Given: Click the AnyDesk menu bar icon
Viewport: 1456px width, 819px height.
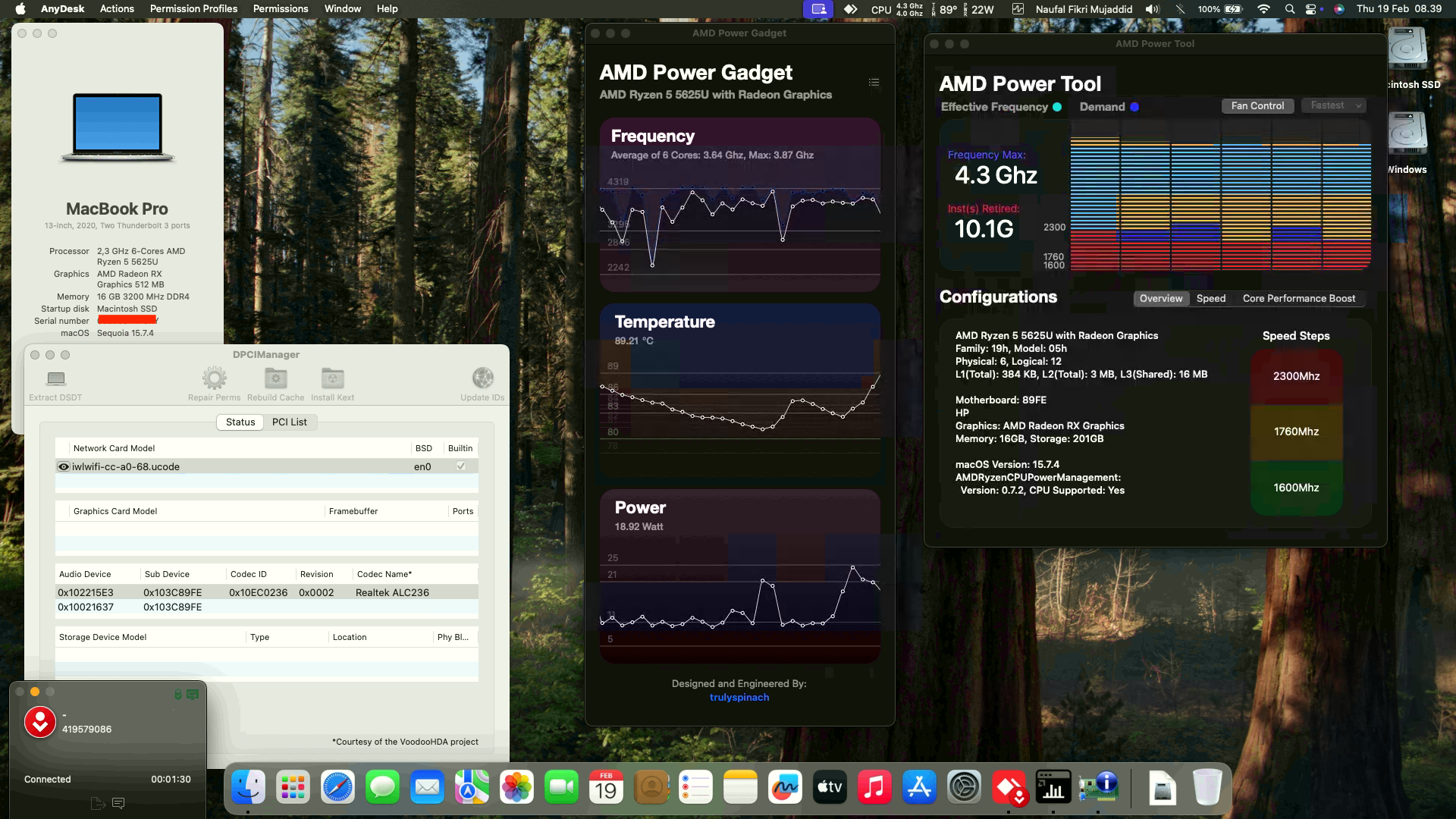Looking at the screenshot, I should (851, 9).
